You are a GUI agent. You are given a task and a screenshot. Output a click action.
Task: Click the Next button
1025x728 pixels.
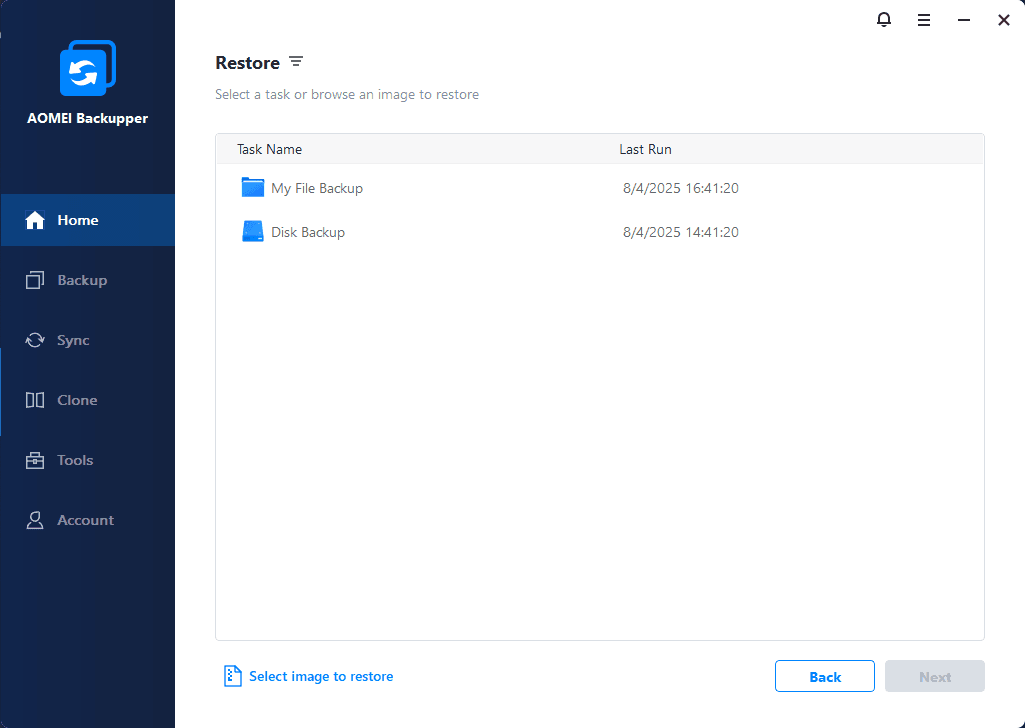935,676
